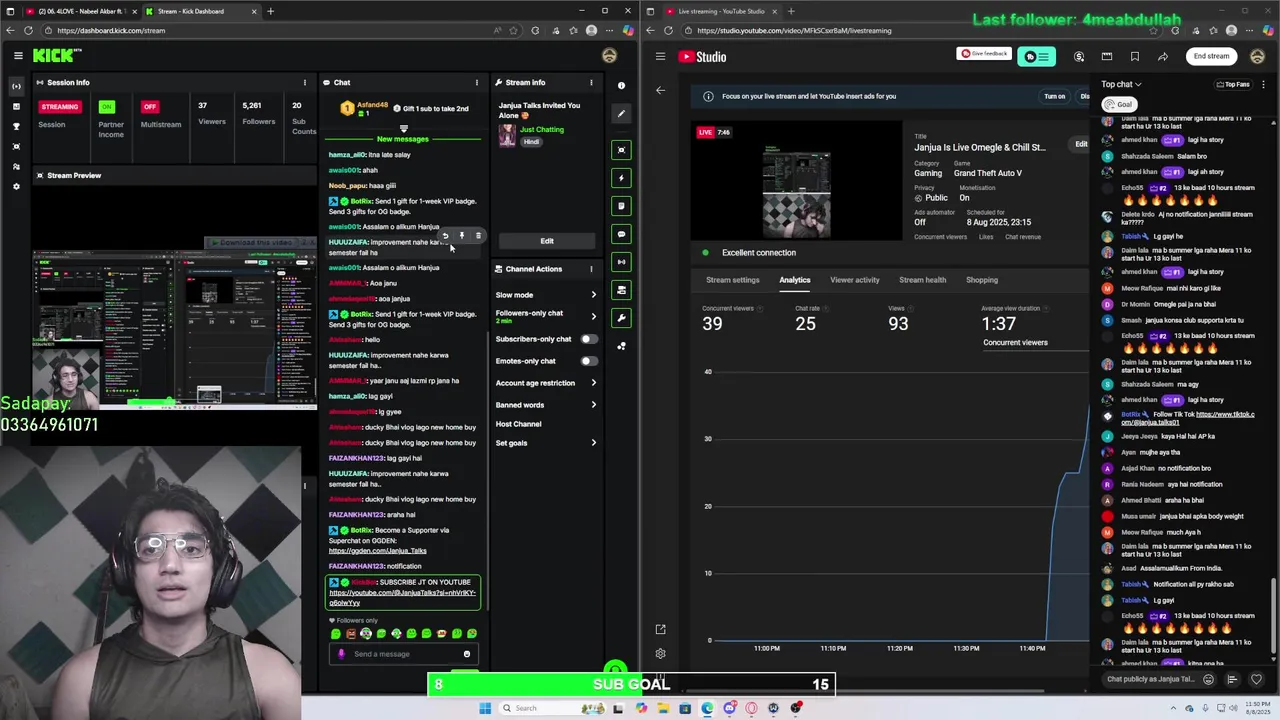Click the share arrow icon in YouTube Studio
The image size is (1280, 720).
coord(1162,56)
